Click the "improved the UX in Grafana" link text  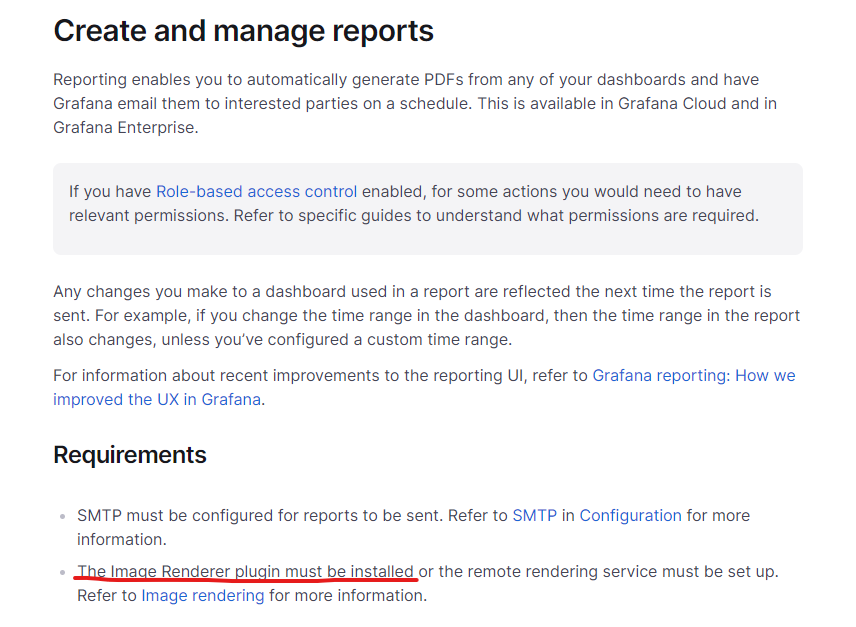click(157, 399)
